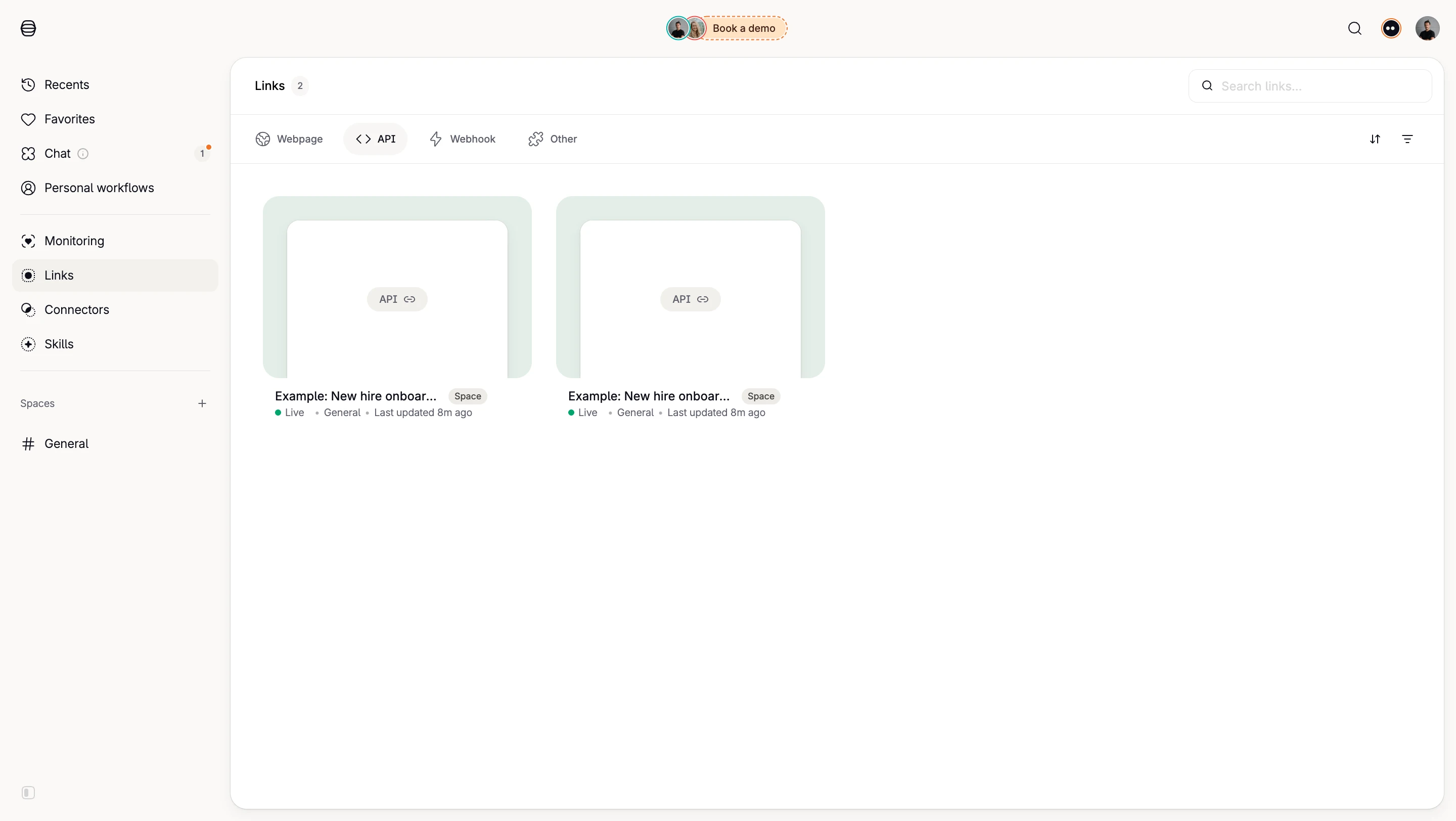Go to Personal workflows
Viewport: 1456px width, 821px height.
coord(115,188)
